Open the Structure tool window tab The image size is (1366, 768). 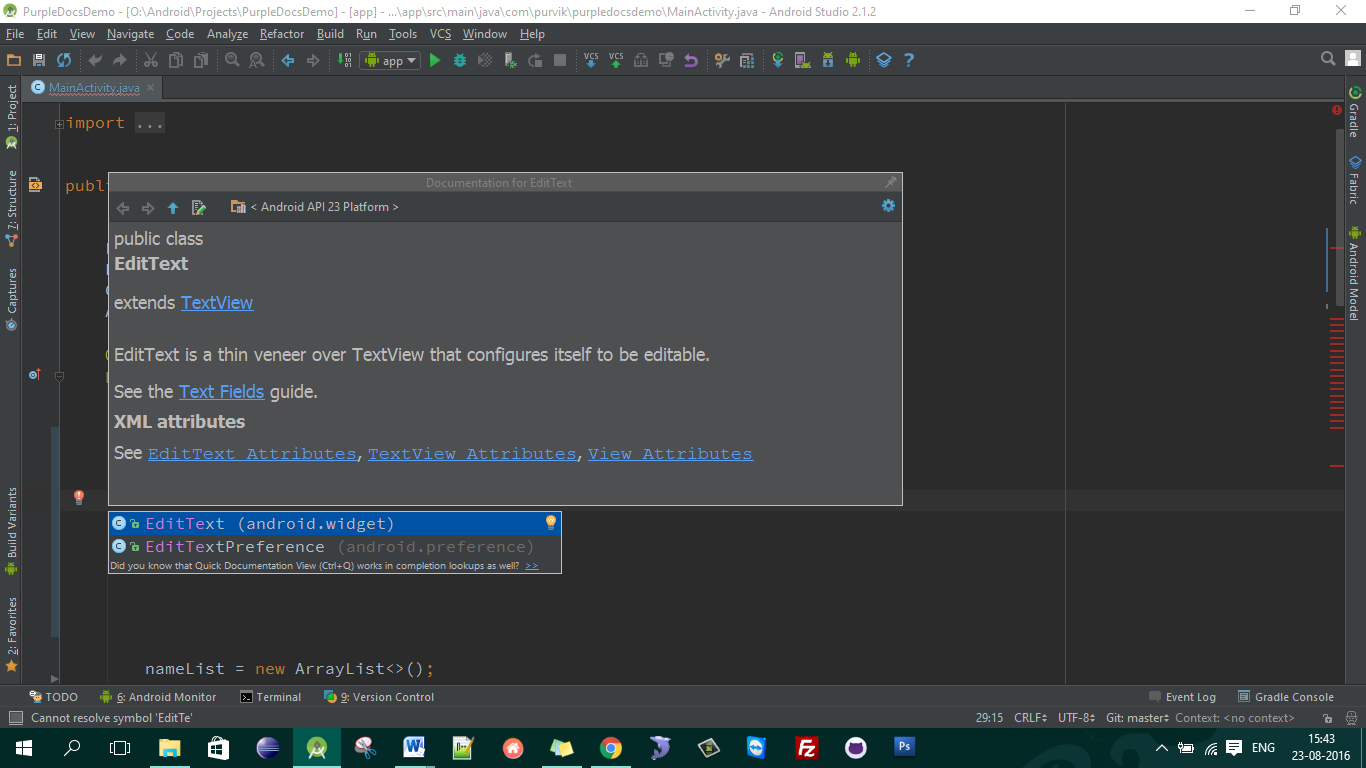pyautogui.click(x=12, y=207)
